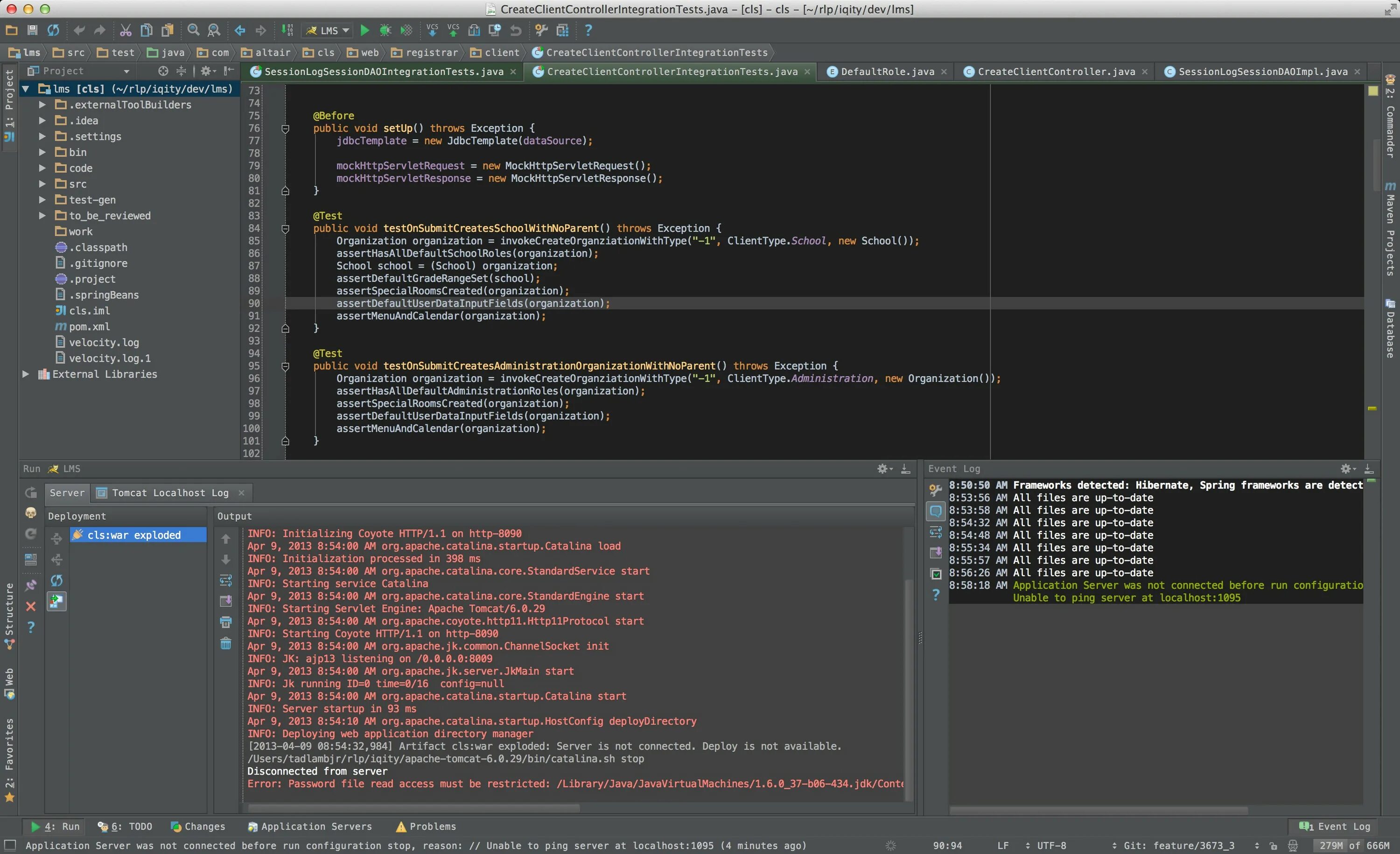Click the Debug bug icon in toolbar
The image size is (1400, 854).
[385, 30]
